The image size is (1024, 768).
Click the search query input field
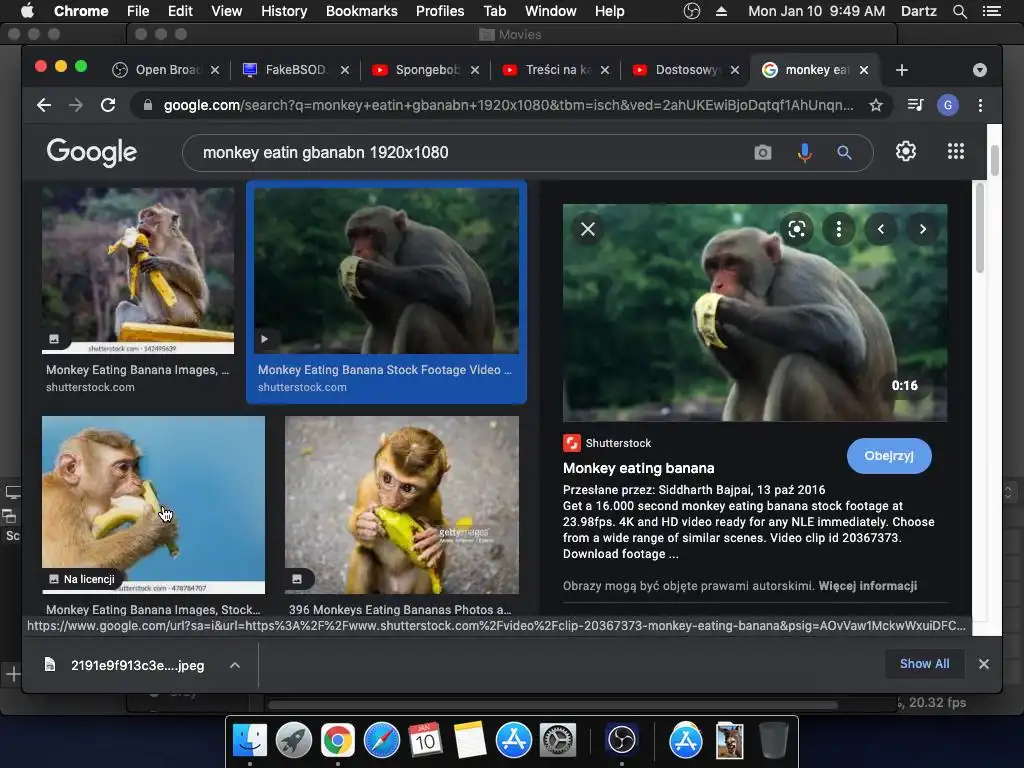click(470, 153)
